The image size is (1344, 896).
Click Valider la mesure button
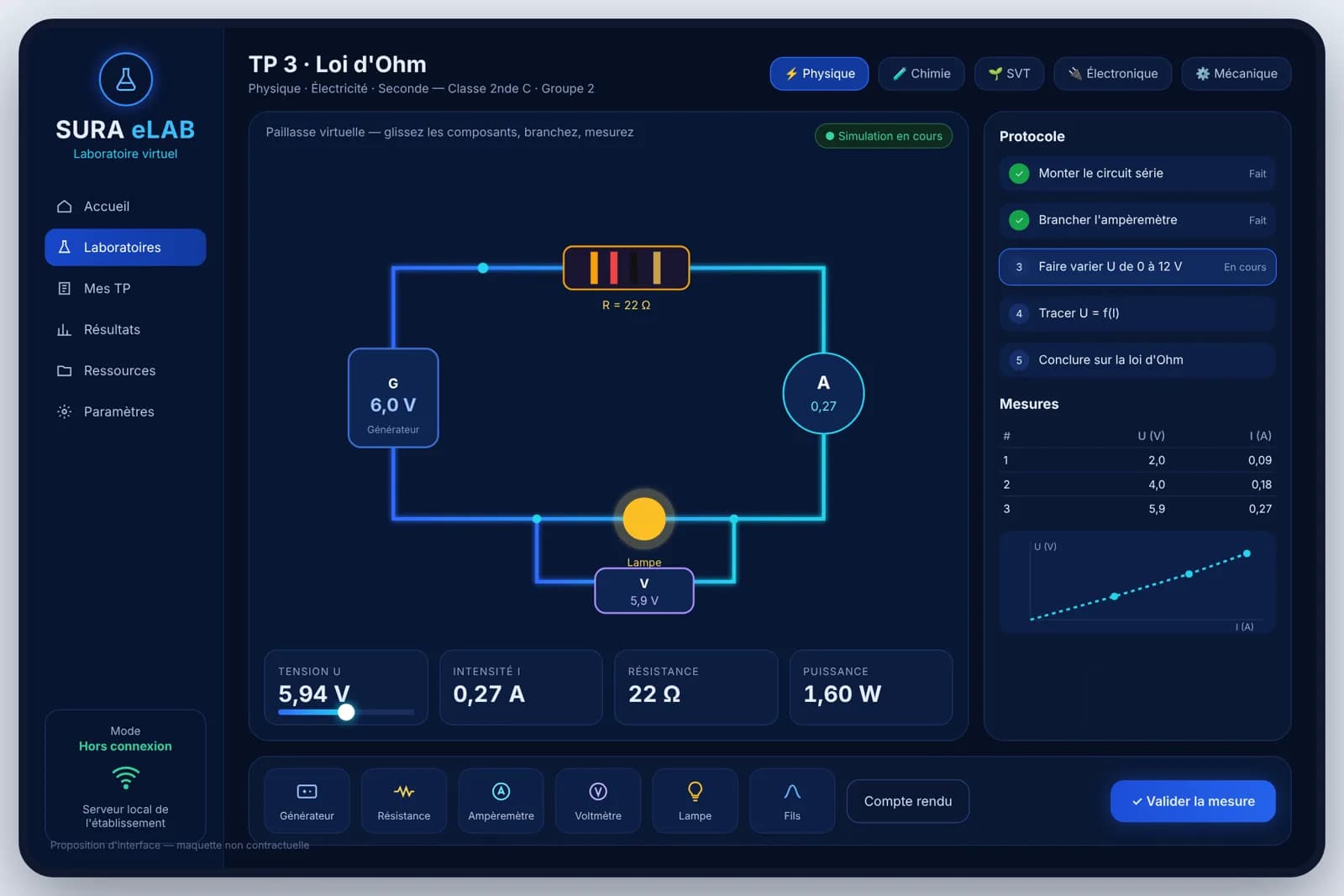point(1193,802)
